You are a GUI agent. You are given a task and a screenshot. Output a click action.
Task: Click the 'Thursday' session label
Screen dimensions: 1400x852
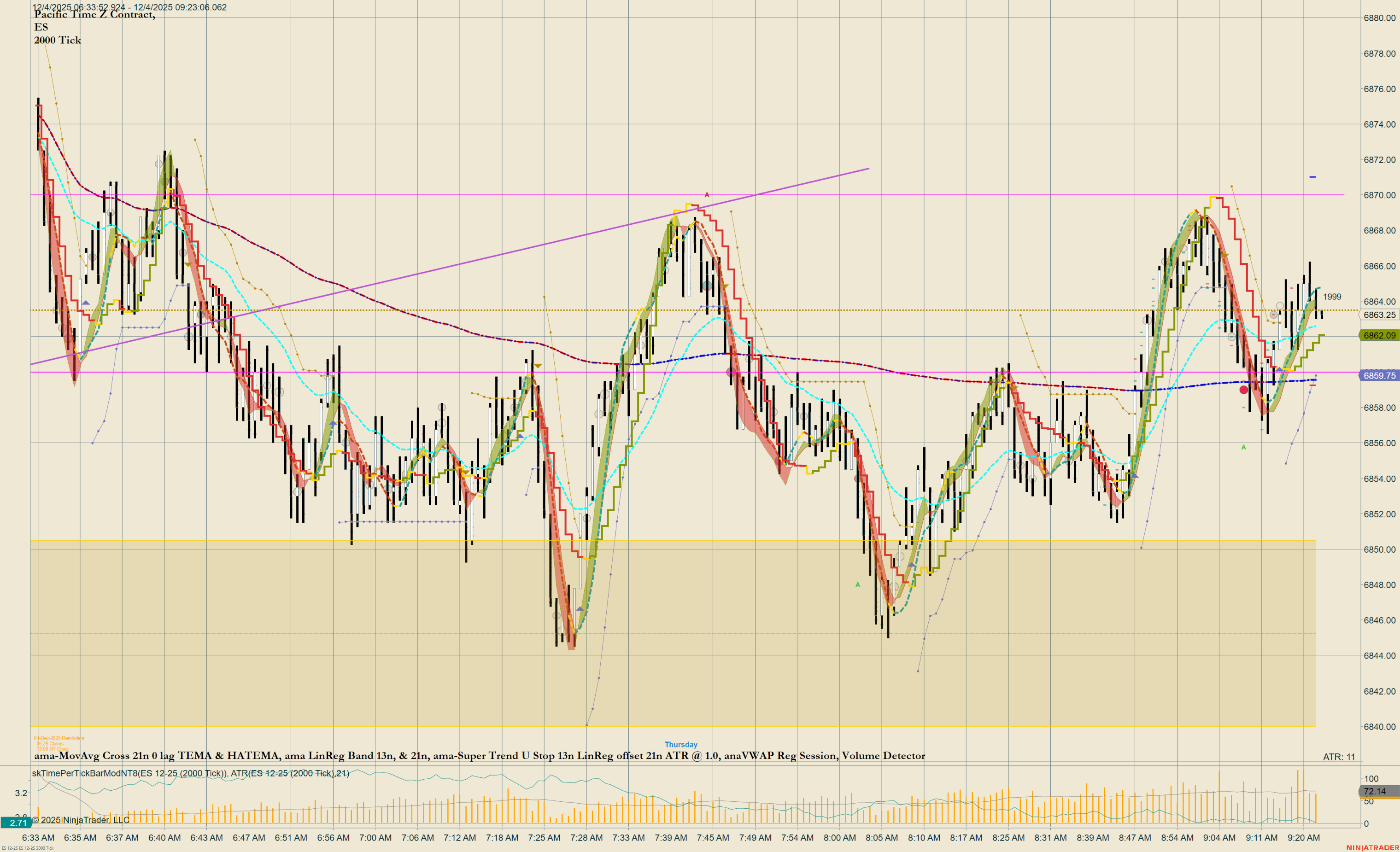[681, 745]
